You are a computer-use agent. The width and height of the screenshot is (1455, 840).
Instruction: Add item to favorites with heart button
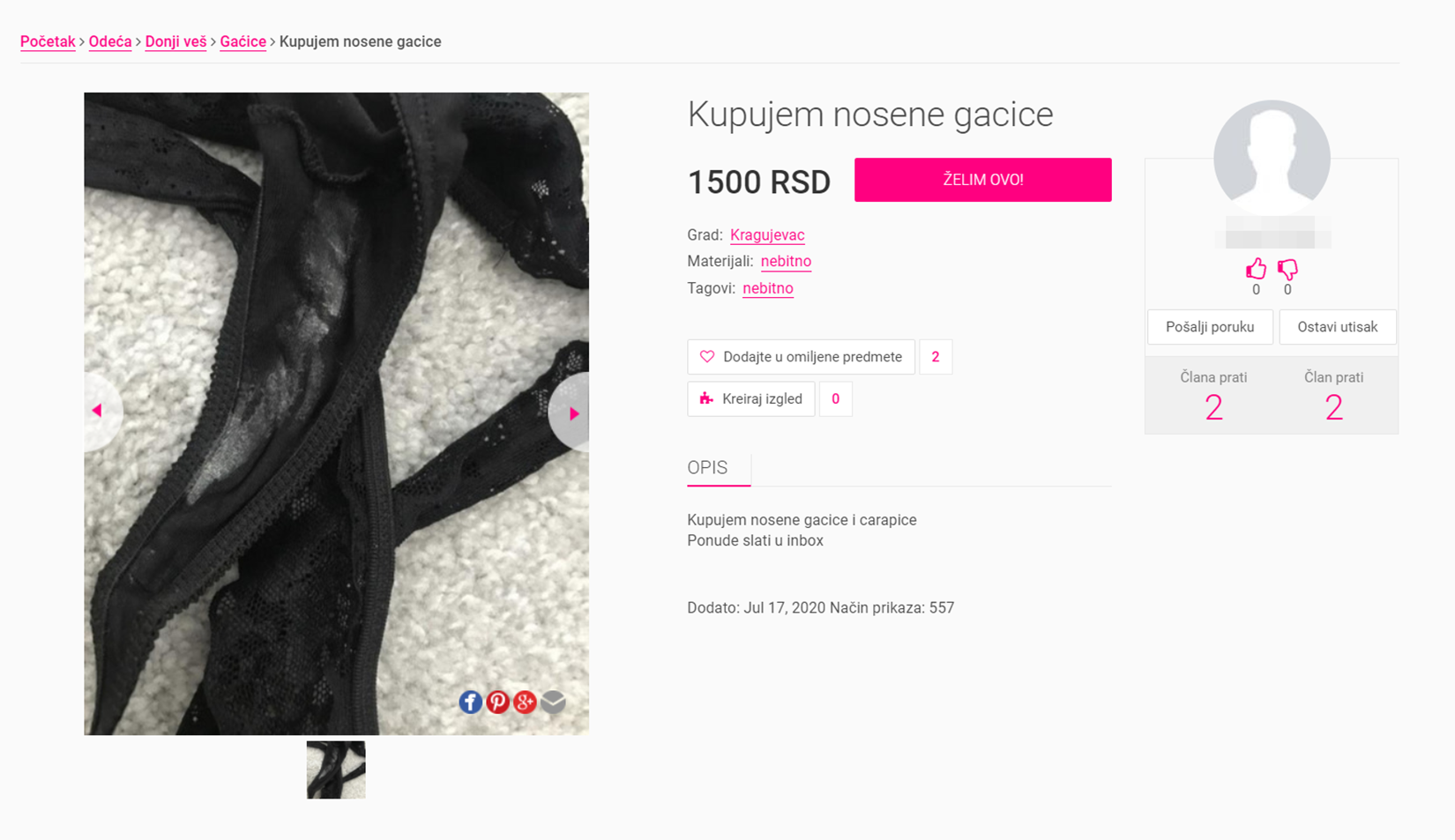801,357
